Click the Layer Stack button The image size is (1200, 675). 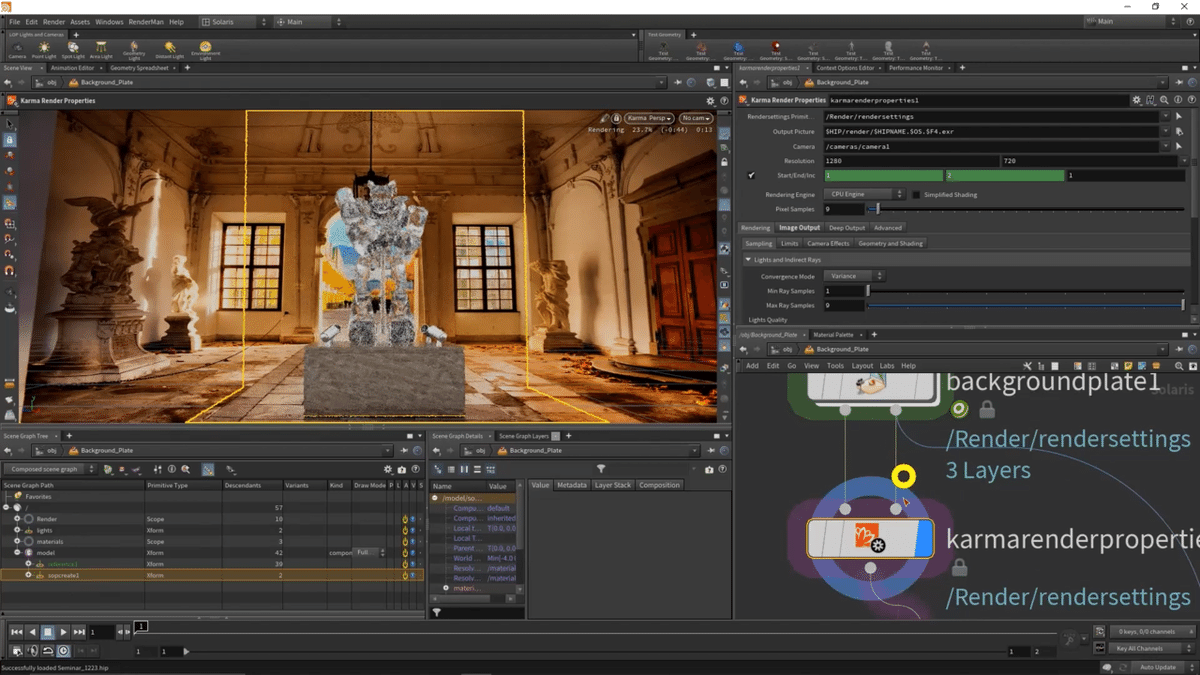pyautogui.click(x=612, y=485)
